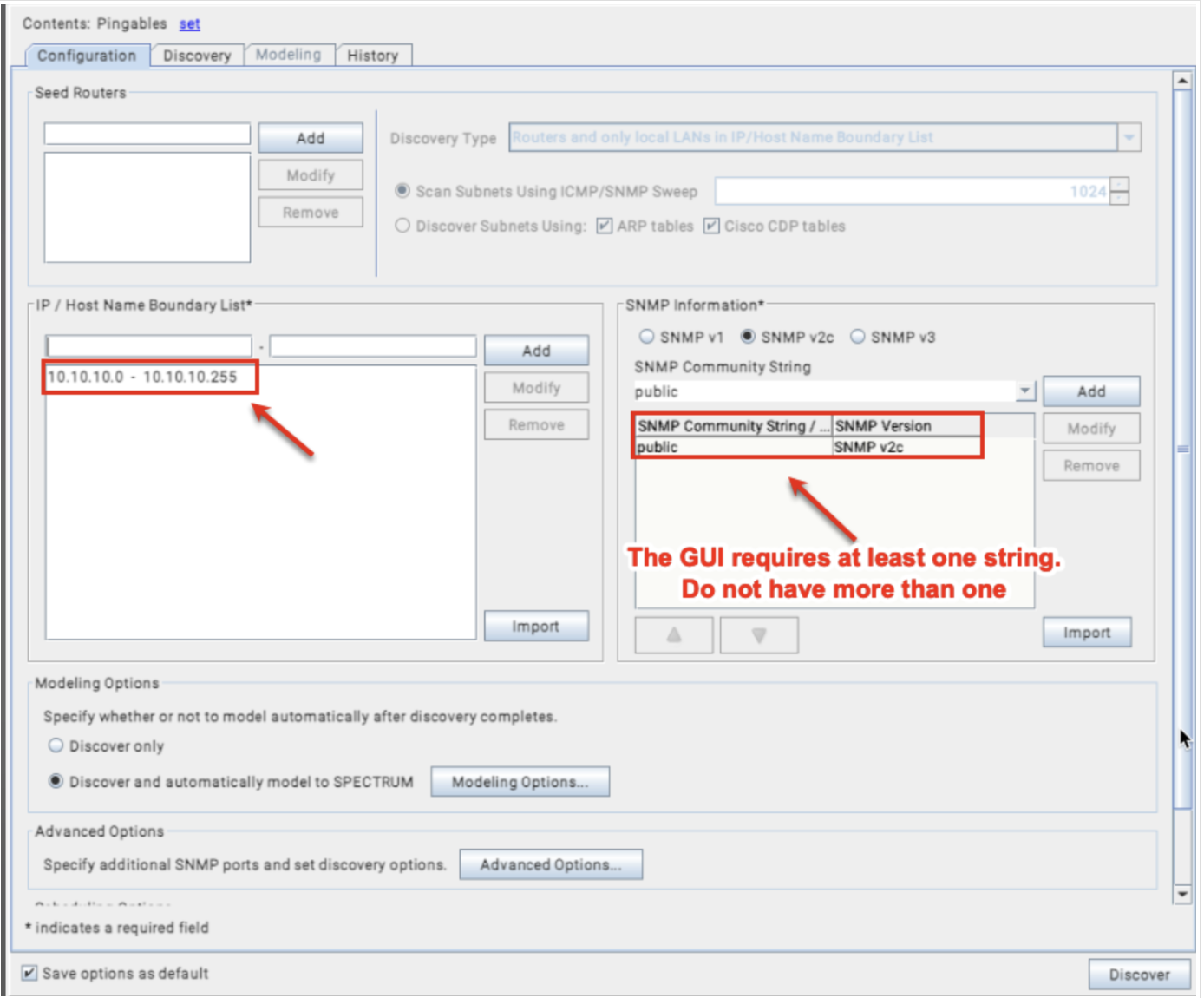Switch to the Modeling tab
This screenshot has width=1204, height=998.
coord(288,55)
